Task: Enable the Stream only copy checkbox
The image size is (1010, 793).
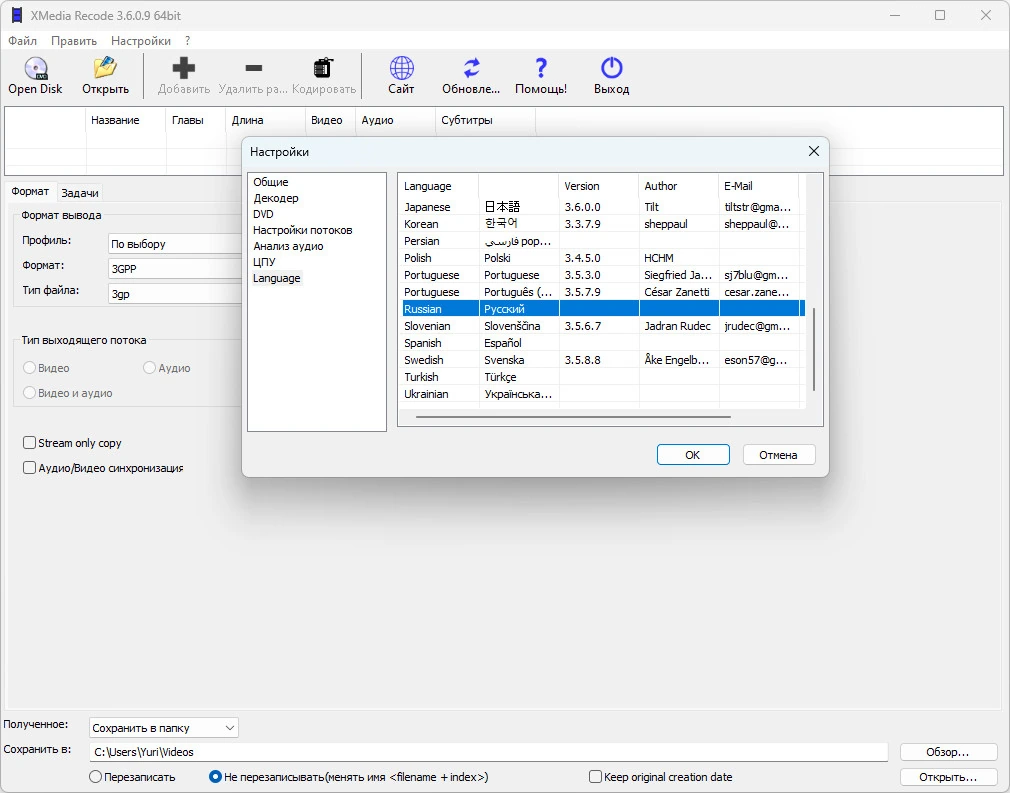Action: [x=29, y=443]
